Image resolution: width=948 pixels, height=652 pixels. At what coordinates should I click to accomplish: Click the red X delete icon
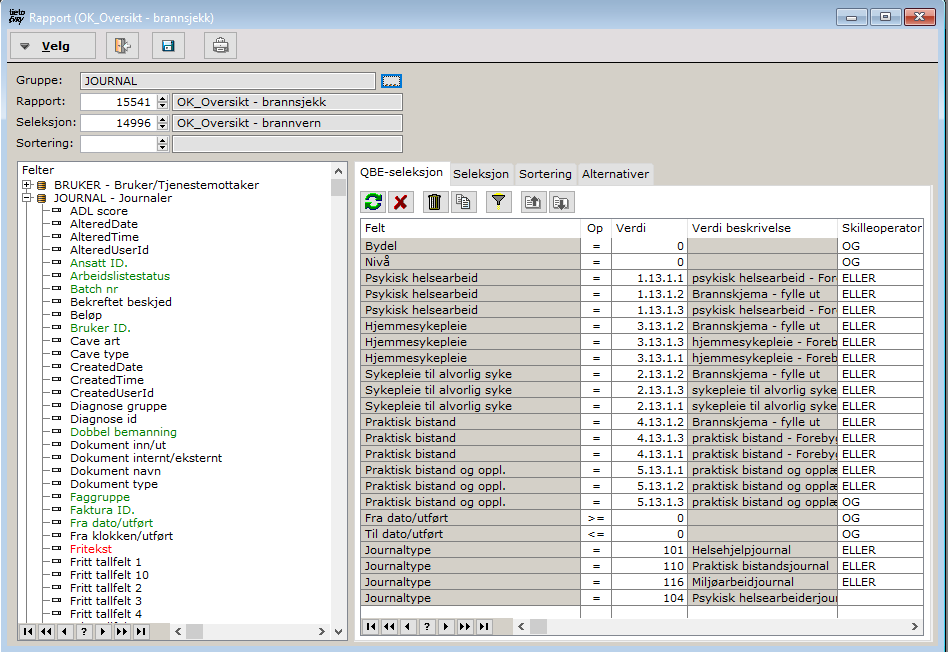[x=400, y=202]
